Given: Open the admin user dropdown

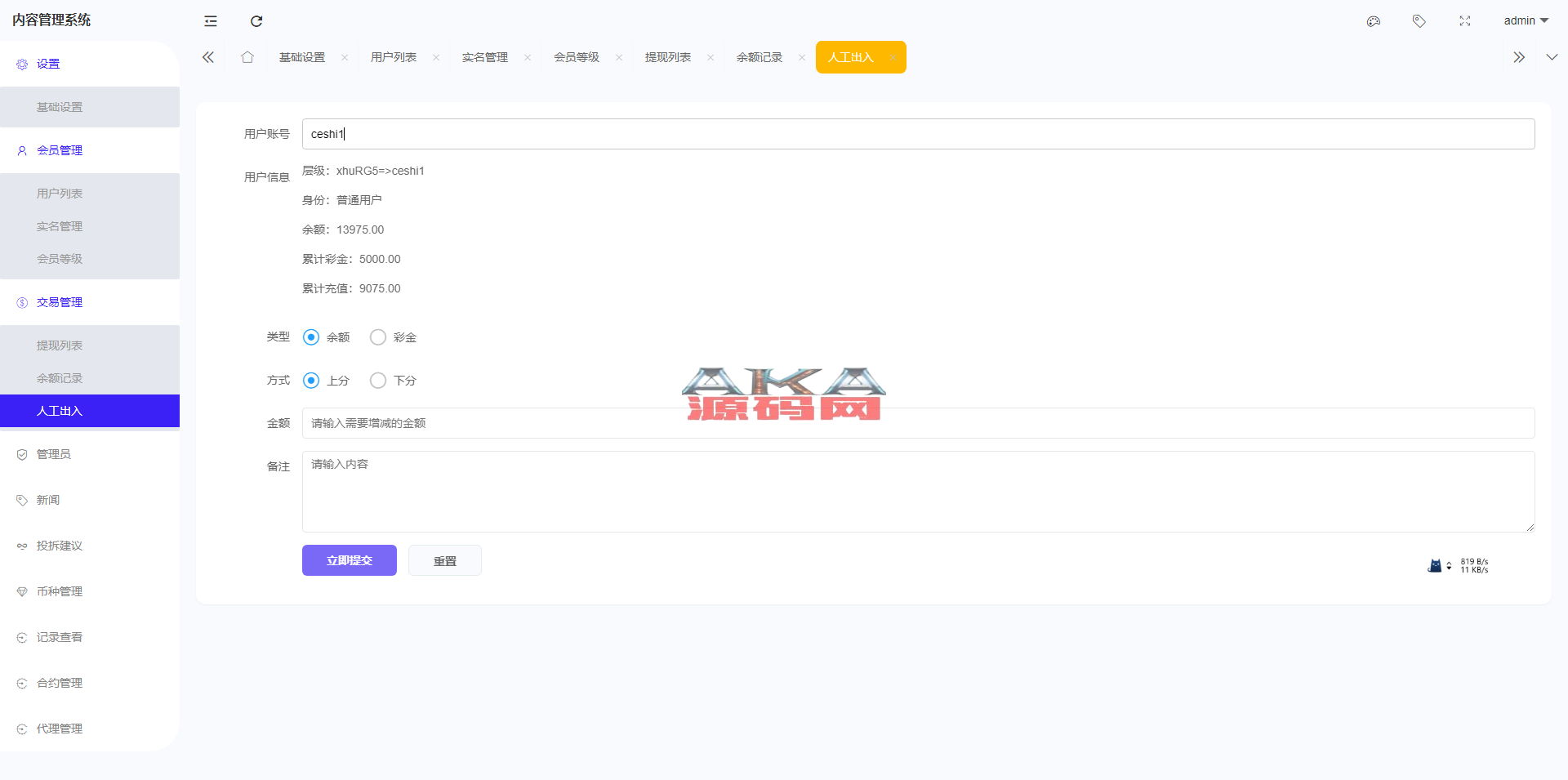Looking at the screenshot, I should (1526, 21).
